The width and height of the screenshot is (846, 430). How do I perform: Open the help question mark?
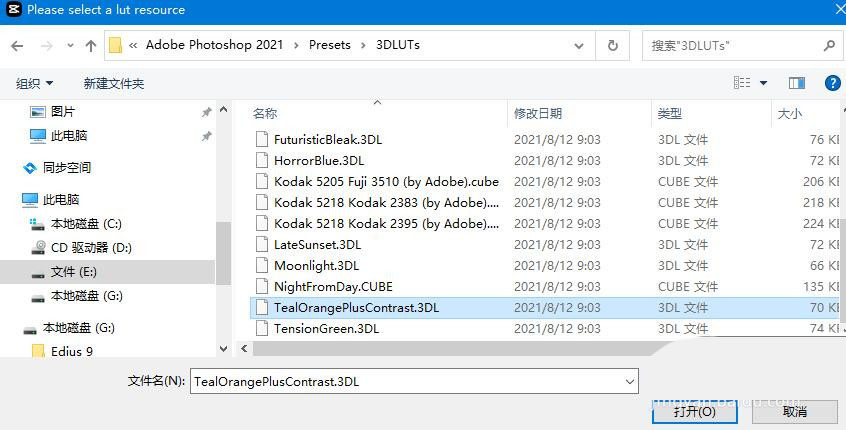[x=832, y=83]
